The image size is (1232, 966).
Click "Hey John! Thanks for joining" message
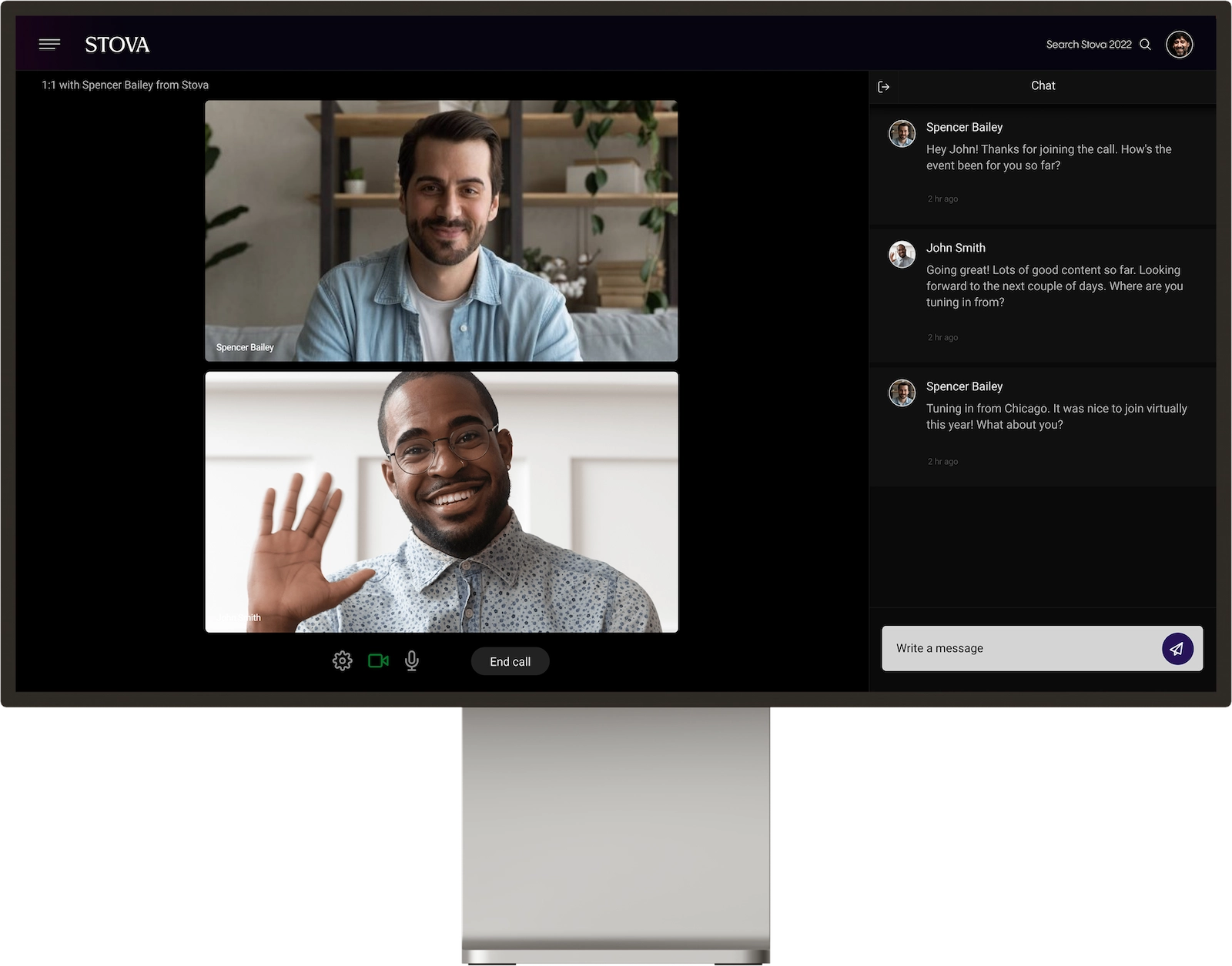pyautogui.click(x=1049, y=157)
